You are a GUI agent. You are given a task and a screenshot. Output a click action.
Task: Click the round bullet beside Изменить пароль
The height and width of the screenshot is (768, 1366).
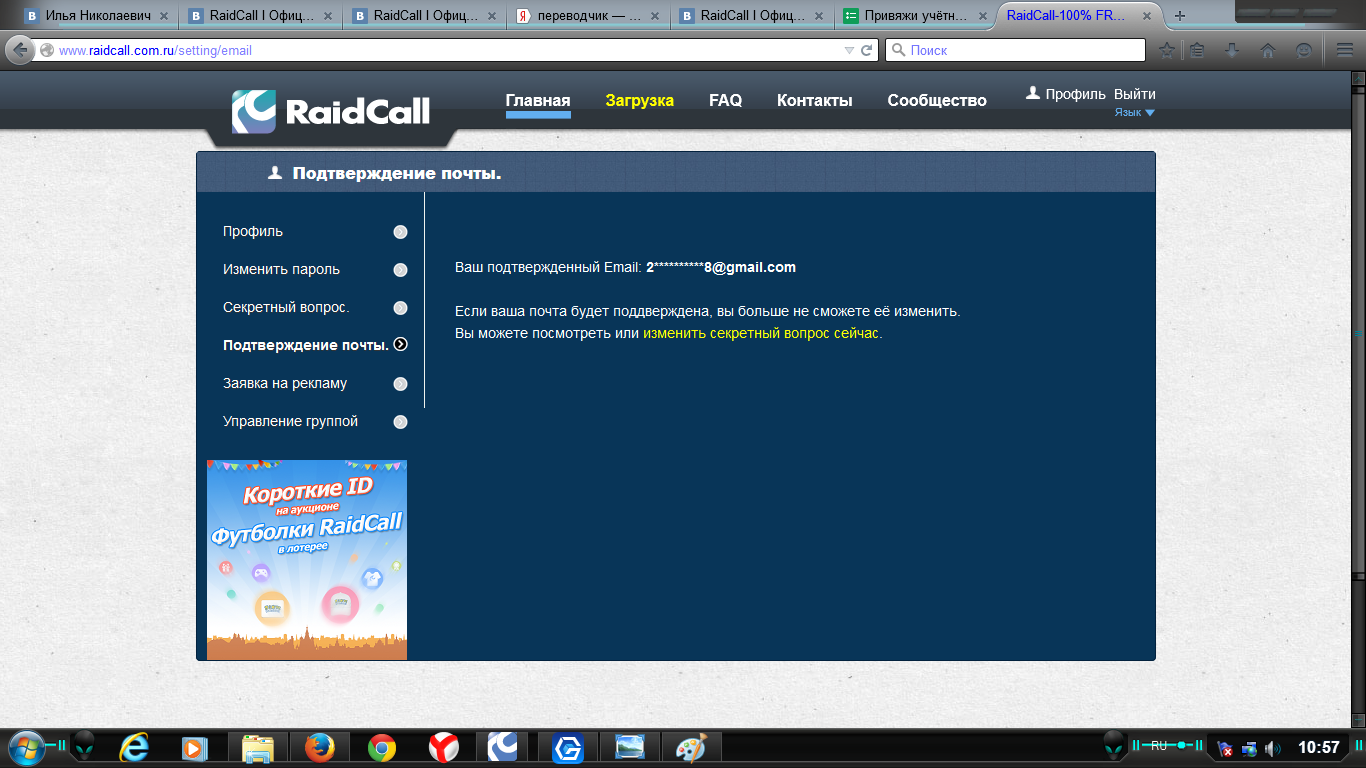pyautogui.click(x=401, y=270)
